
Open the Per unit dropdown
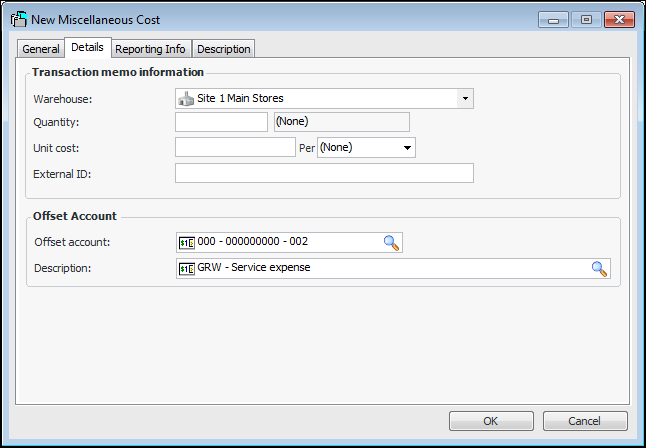click(407, 148)
